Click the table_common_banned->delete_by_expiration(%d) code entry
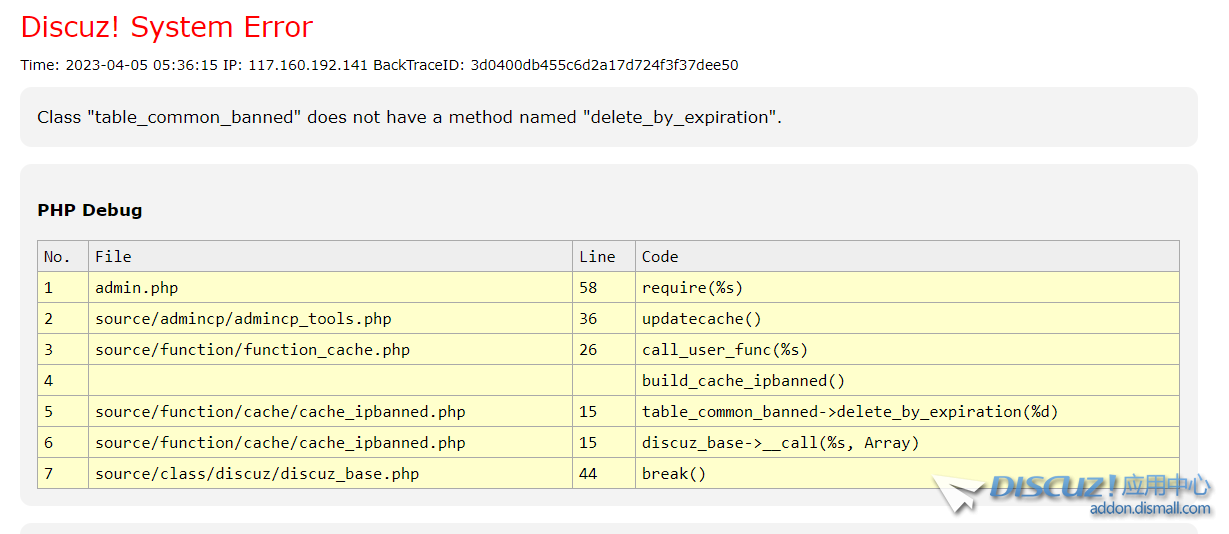This screenshot has width=1229, height=534. click(x=849, y=412)
